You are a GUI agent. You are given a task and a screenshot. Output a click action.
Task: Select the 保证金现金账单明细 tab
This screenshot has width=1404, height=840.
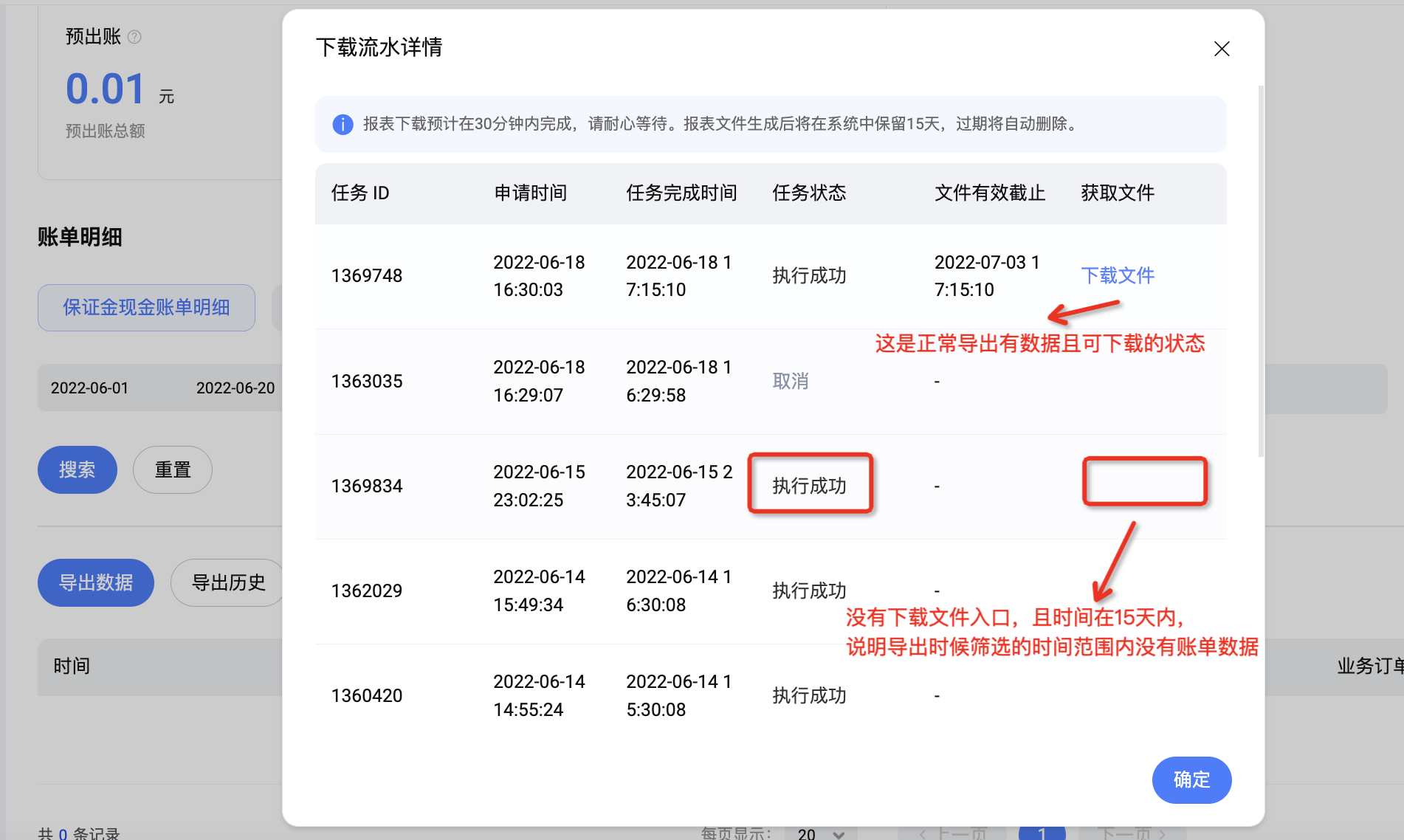(146, 307)
